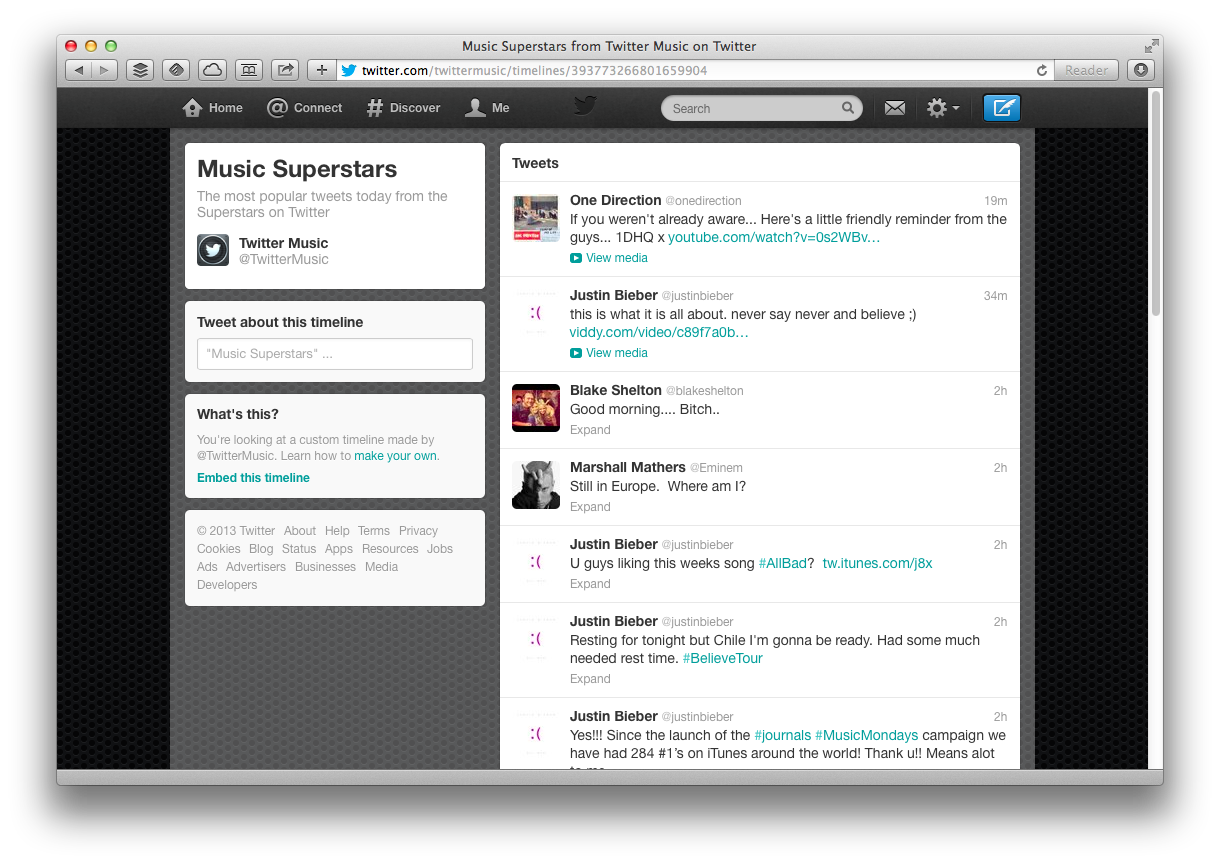The width and height of the screenshot is (1220, 864).
Task: Click the iCloud tabs cloud icon
Action: pos(212,70)
